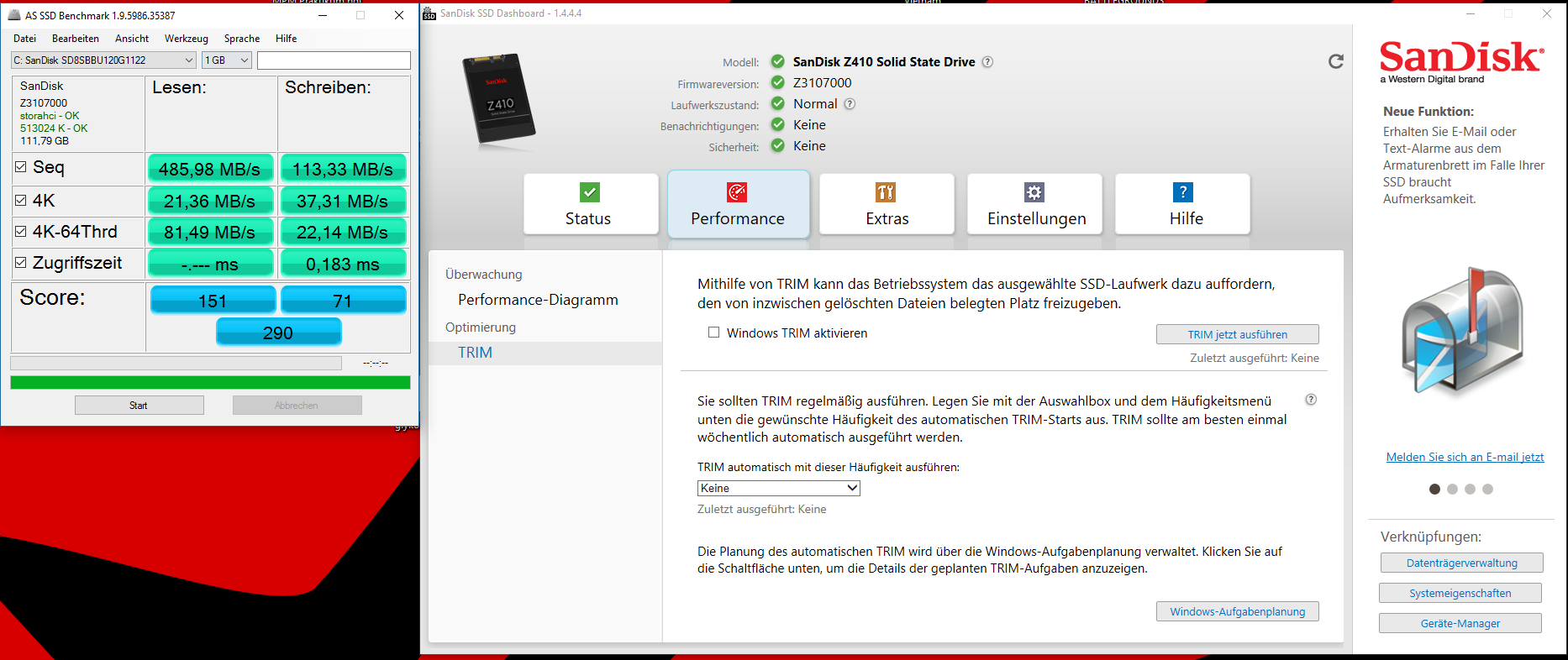
Task: Click write access time 0,183 ms
Action: [343, 264]
